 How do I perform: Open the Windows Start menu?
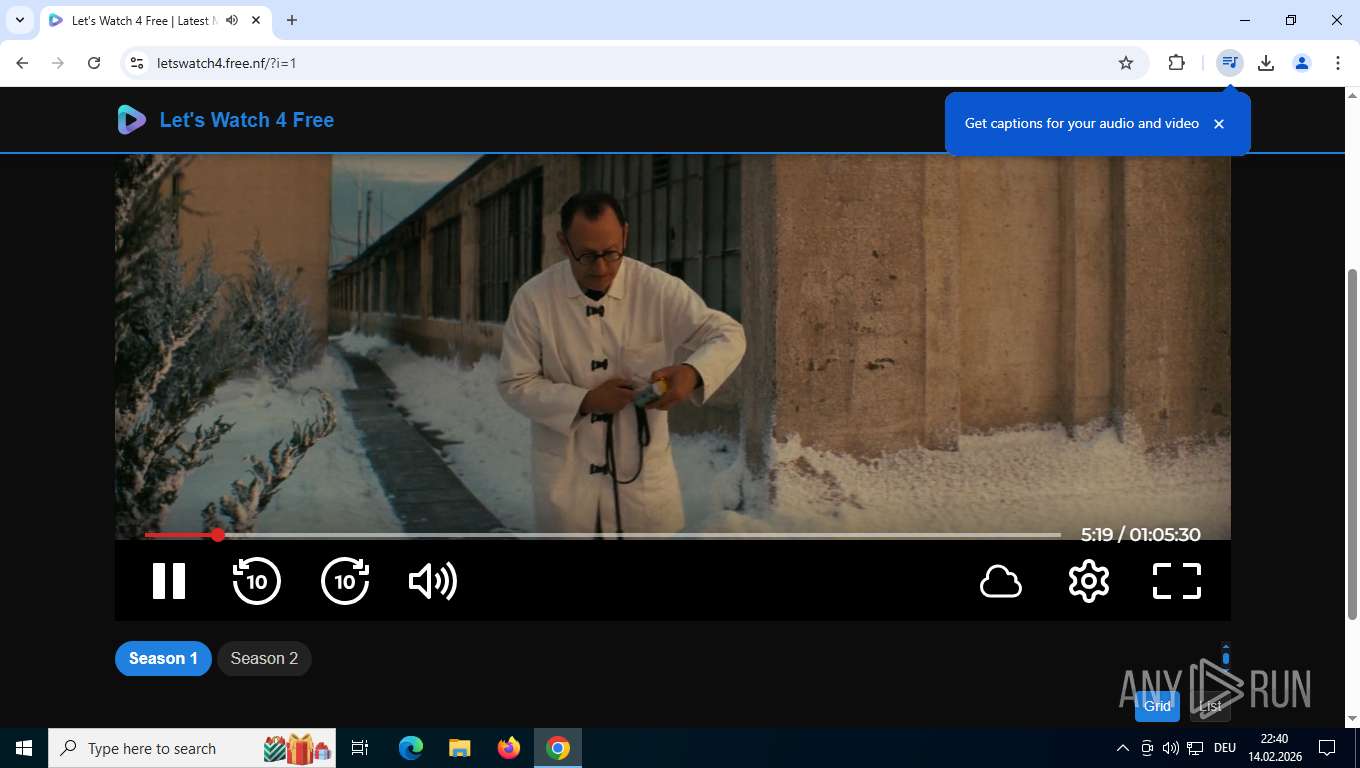pos(24,748)
